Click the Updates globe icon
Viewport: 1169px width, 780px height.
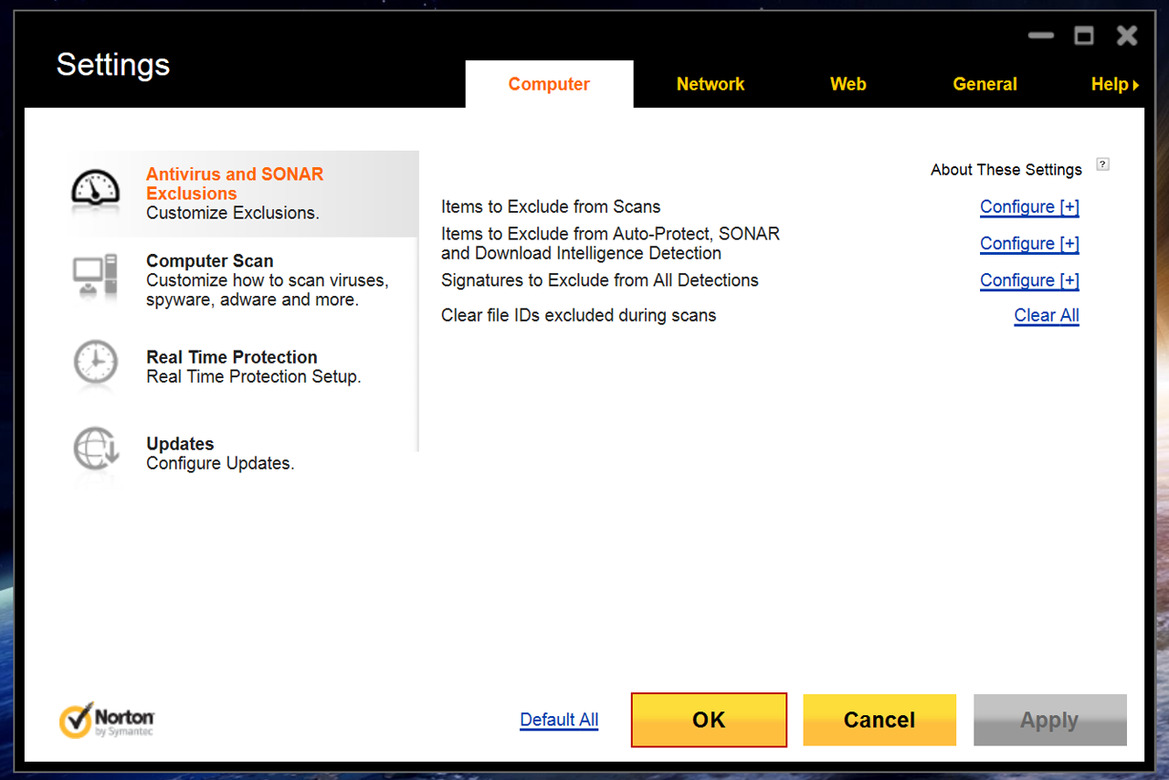pos(96,449)
